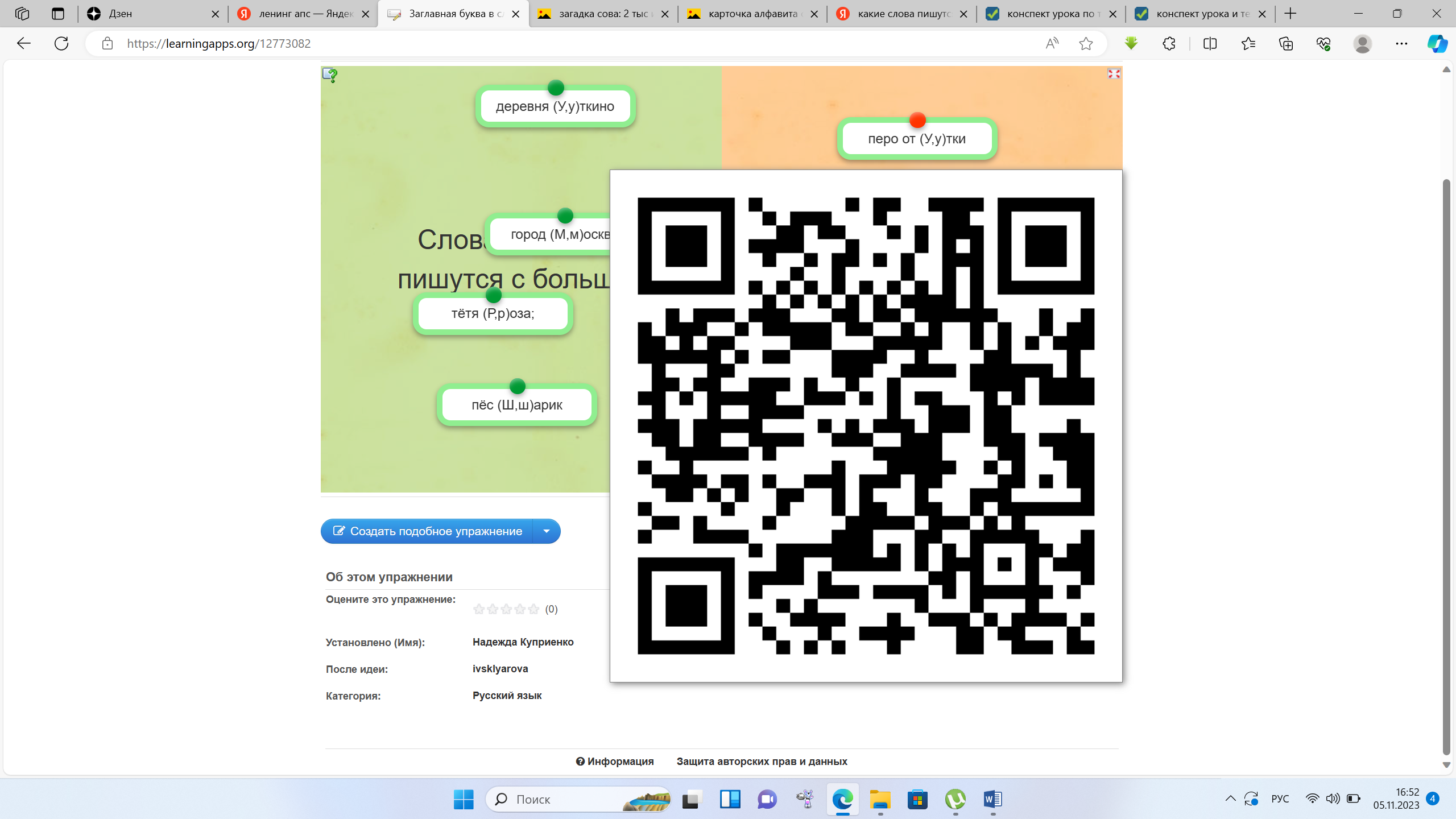The width and height of the screenshot is (1456, 819).
Task: Open the Copilot sidebar icon
Action: pos(1437,43)
